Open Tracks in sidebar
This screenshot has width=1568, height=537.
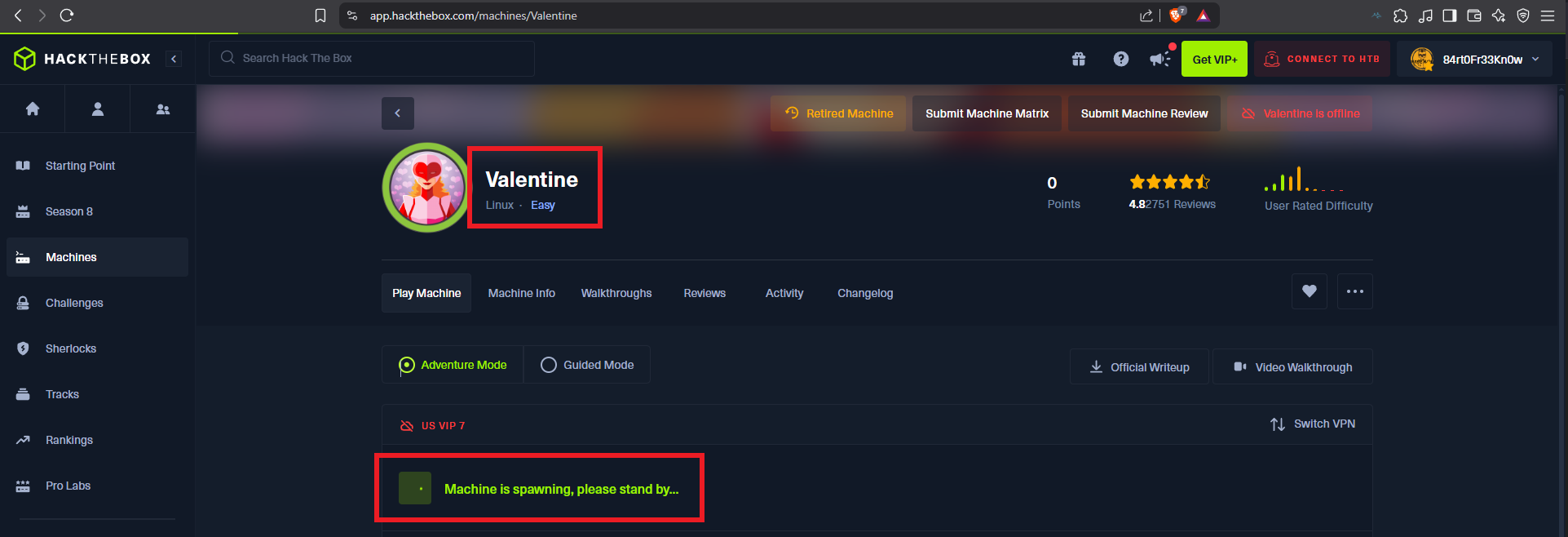click(x=97, y=394)
